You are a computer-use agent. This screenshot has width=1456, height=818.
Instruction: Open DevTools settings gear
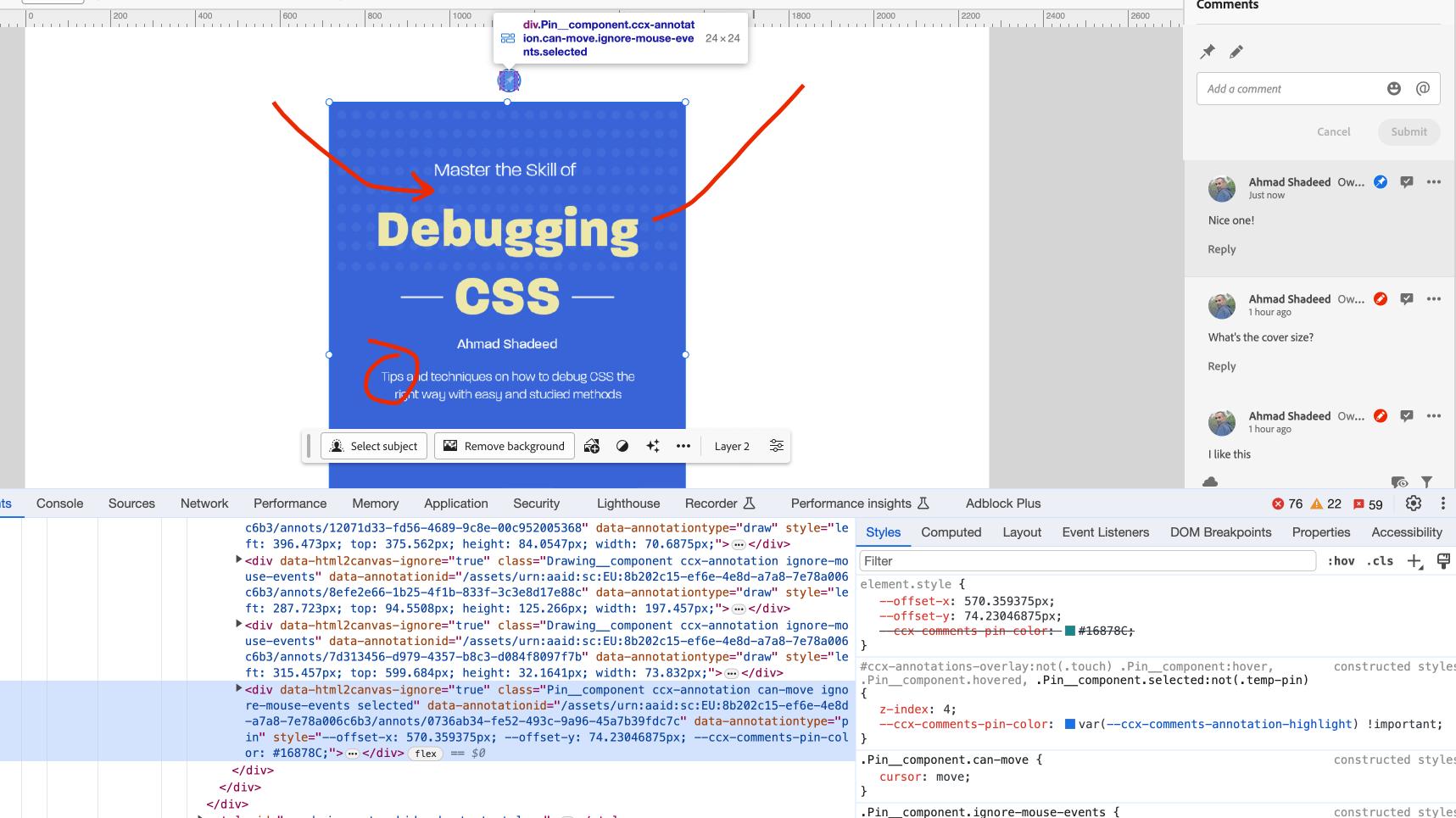pyautogui.click(x=1413, y=504)
